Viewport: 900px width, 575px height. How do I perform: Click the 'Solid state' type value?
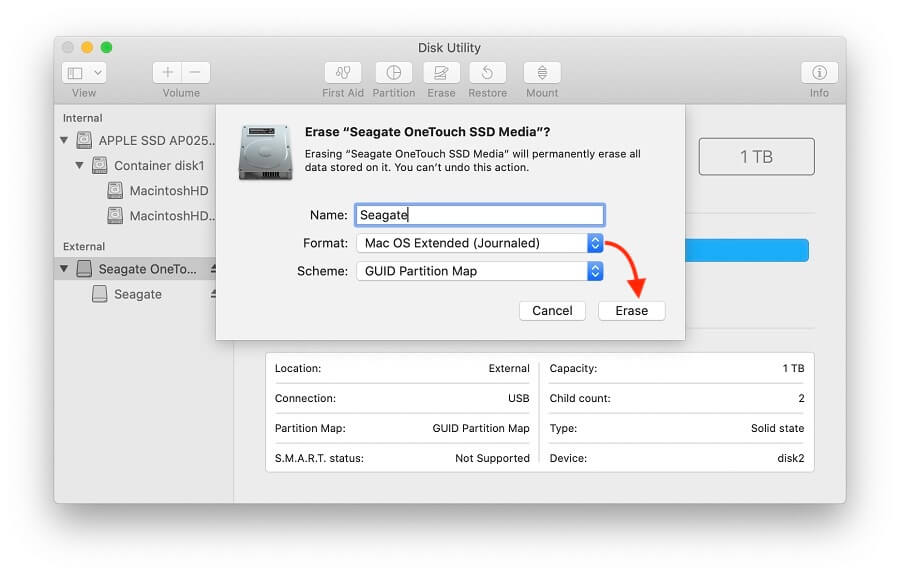pyautogui.click(x=777, y=428)
